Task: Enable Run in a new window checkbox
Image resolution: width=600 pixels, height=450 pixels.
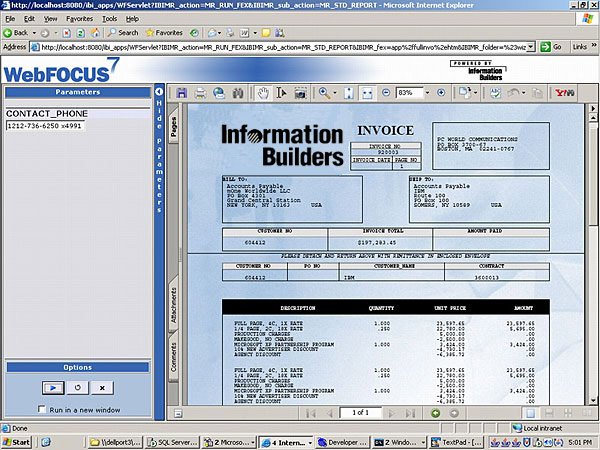Action: 42,409
